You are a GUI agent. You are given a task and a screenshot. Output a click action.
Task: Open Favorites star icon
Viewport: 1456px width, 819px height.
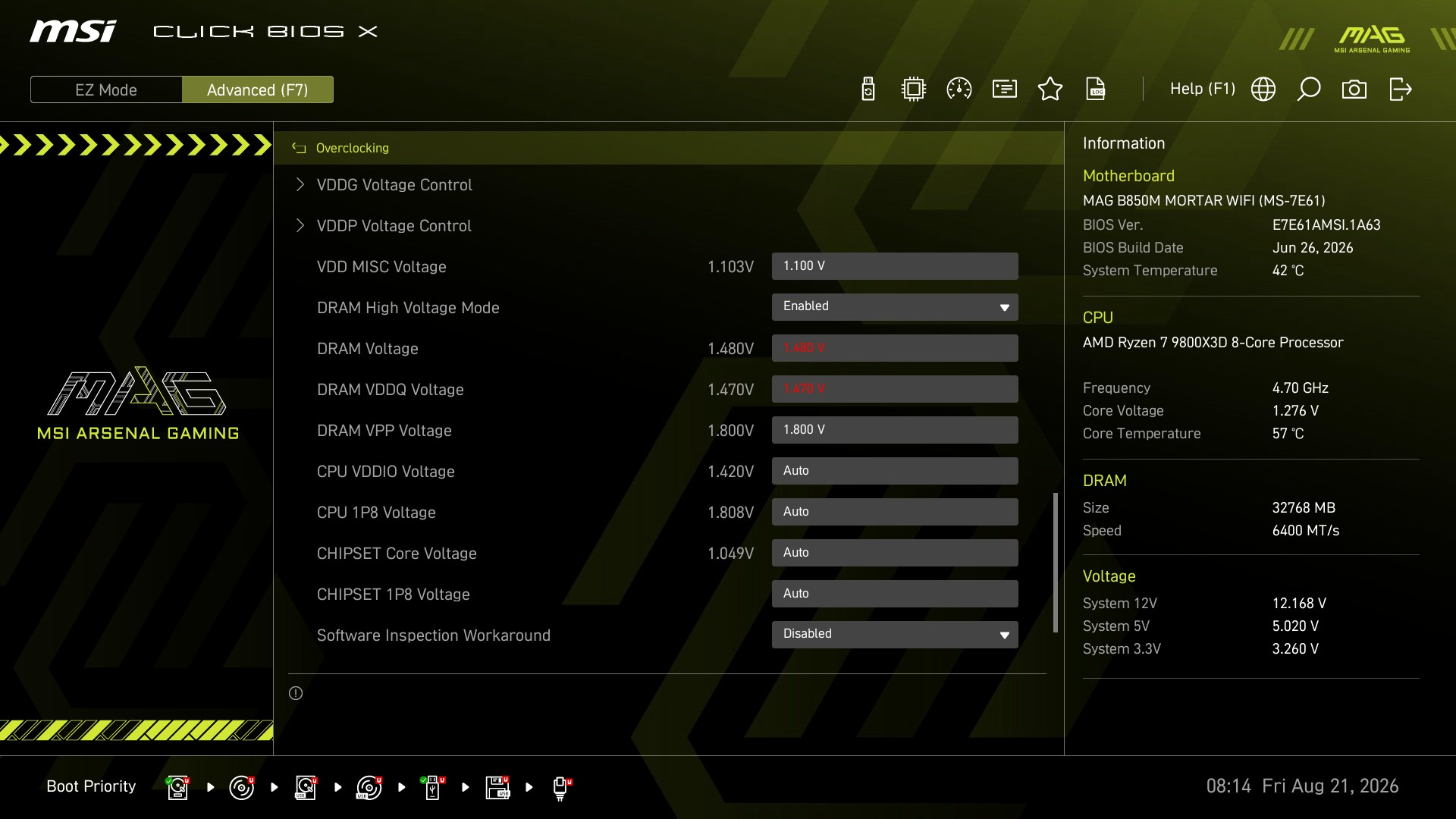[x=1050, y=89]
